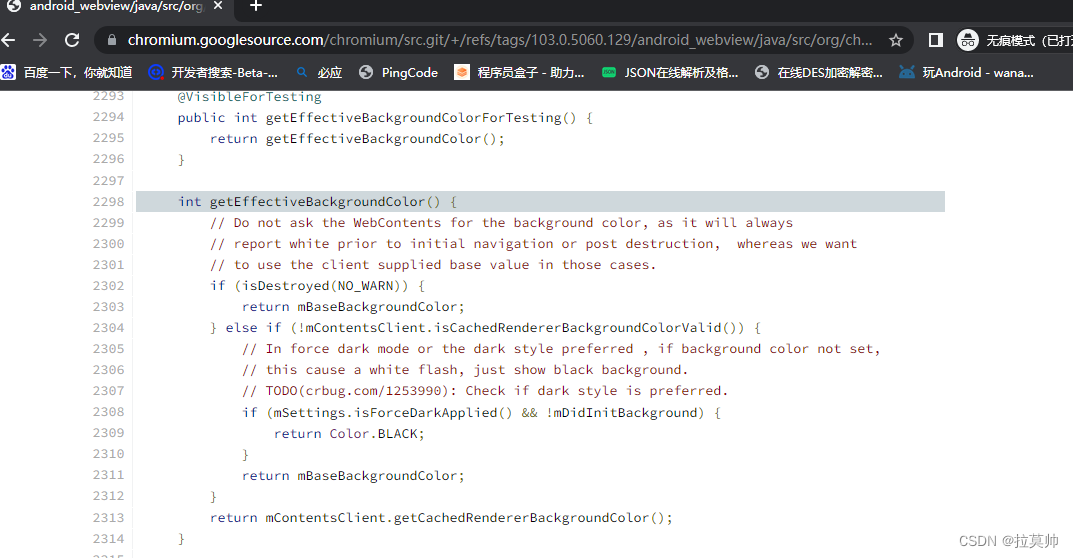Go back to previous page
1073x558 pixels.
point(9,40)
